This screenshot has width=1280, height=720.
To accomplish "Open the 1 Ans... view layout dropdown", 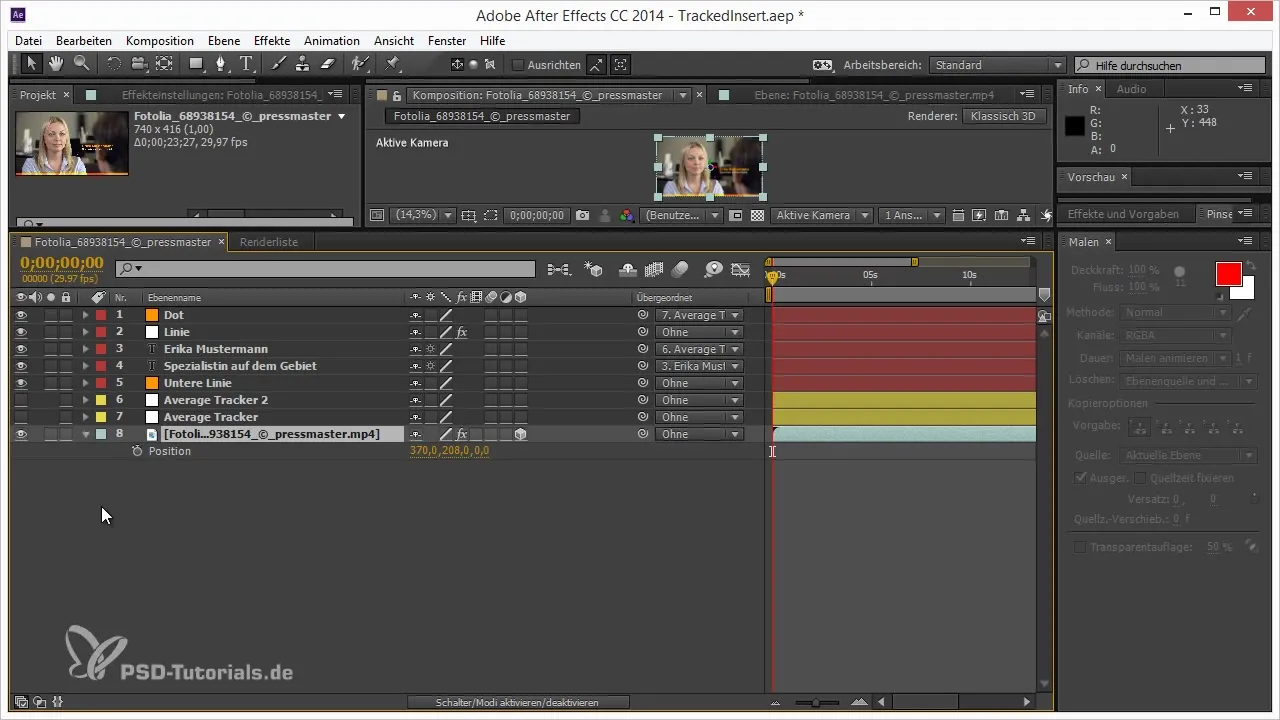I will tap(911, 215).
